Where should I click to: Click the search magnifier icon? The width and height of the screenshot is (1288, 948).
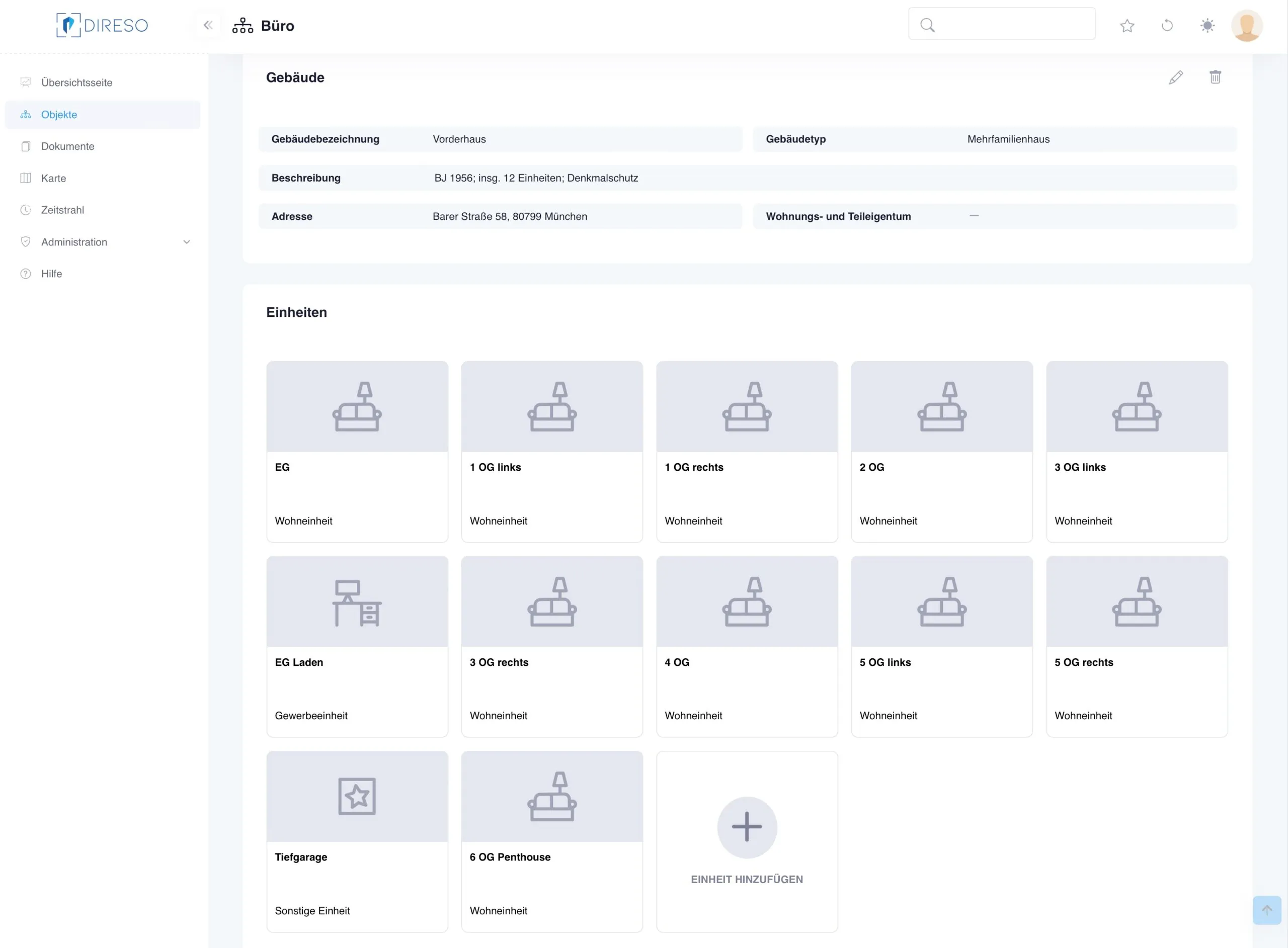[x=928, y=25]
